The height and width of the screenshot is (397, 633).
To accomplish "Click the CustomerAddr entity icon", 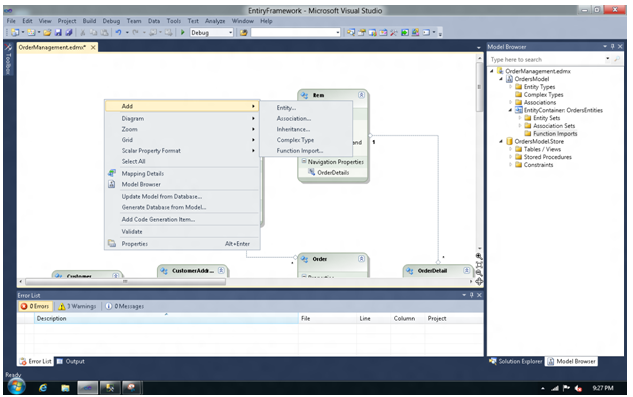I will click(x=164, y=271).
